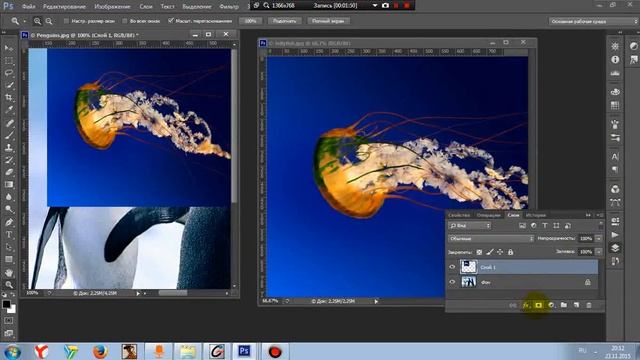640x360 pixels.
Task: Select the Eraser tool
Action: [x=9, y=172]
